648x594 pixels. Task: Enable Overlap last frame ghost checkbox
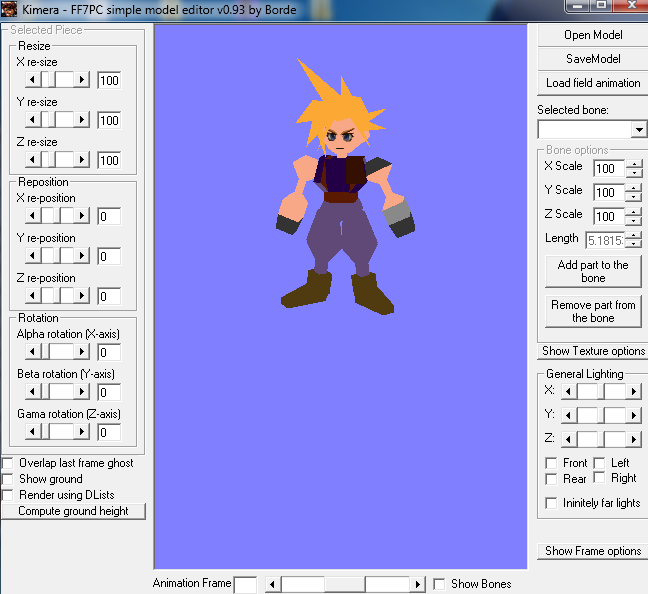[x=7, y=463]
